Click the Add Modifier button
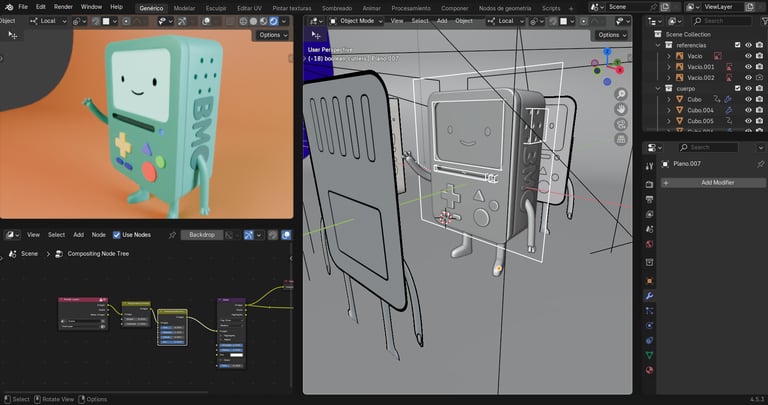 click(x=713, y=183)
